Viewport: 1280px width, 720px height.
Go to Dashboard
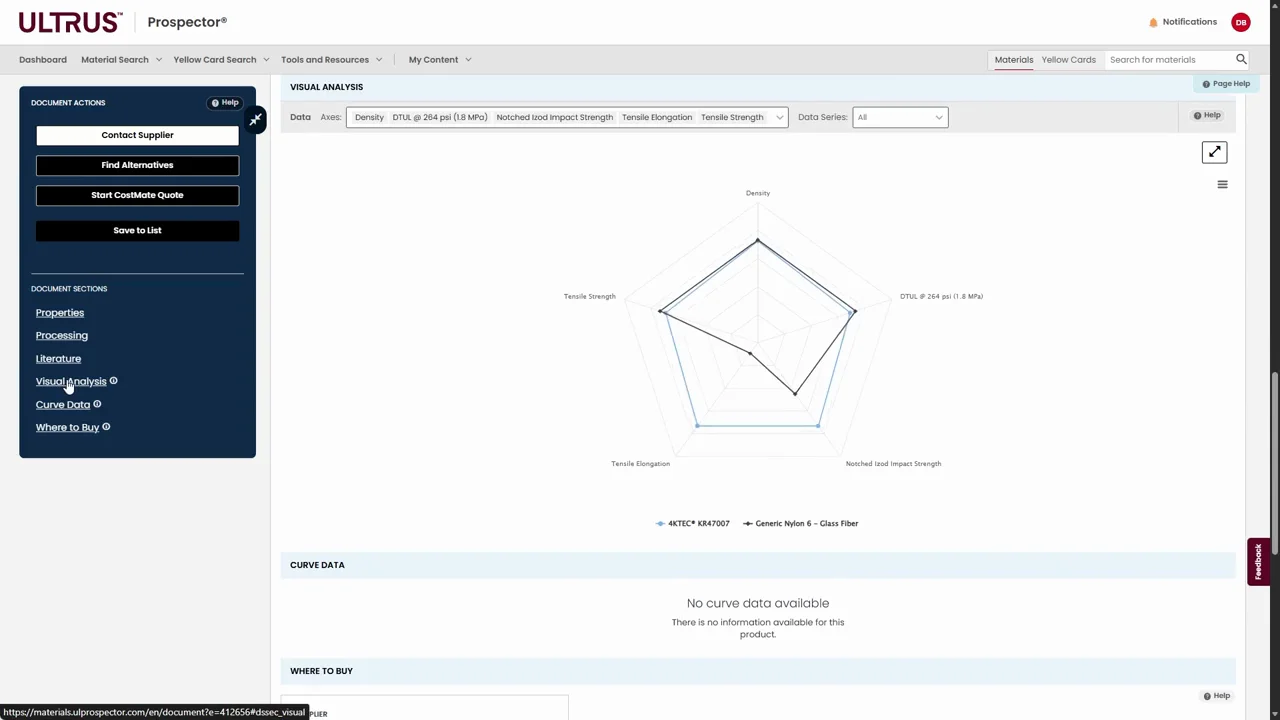[x=43, y=59]
